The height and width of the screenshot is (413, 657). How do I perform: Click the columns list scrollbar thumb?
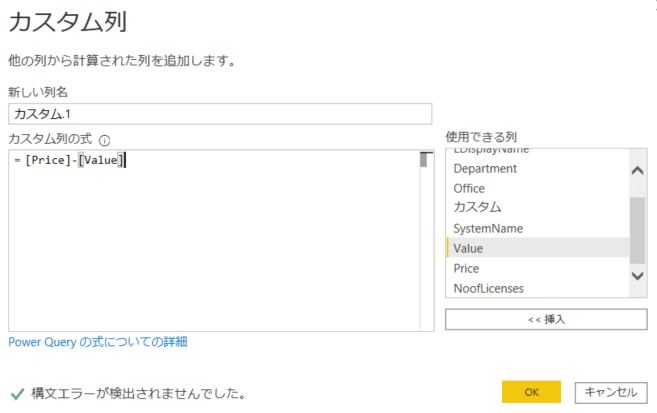[x=638, y=230]
